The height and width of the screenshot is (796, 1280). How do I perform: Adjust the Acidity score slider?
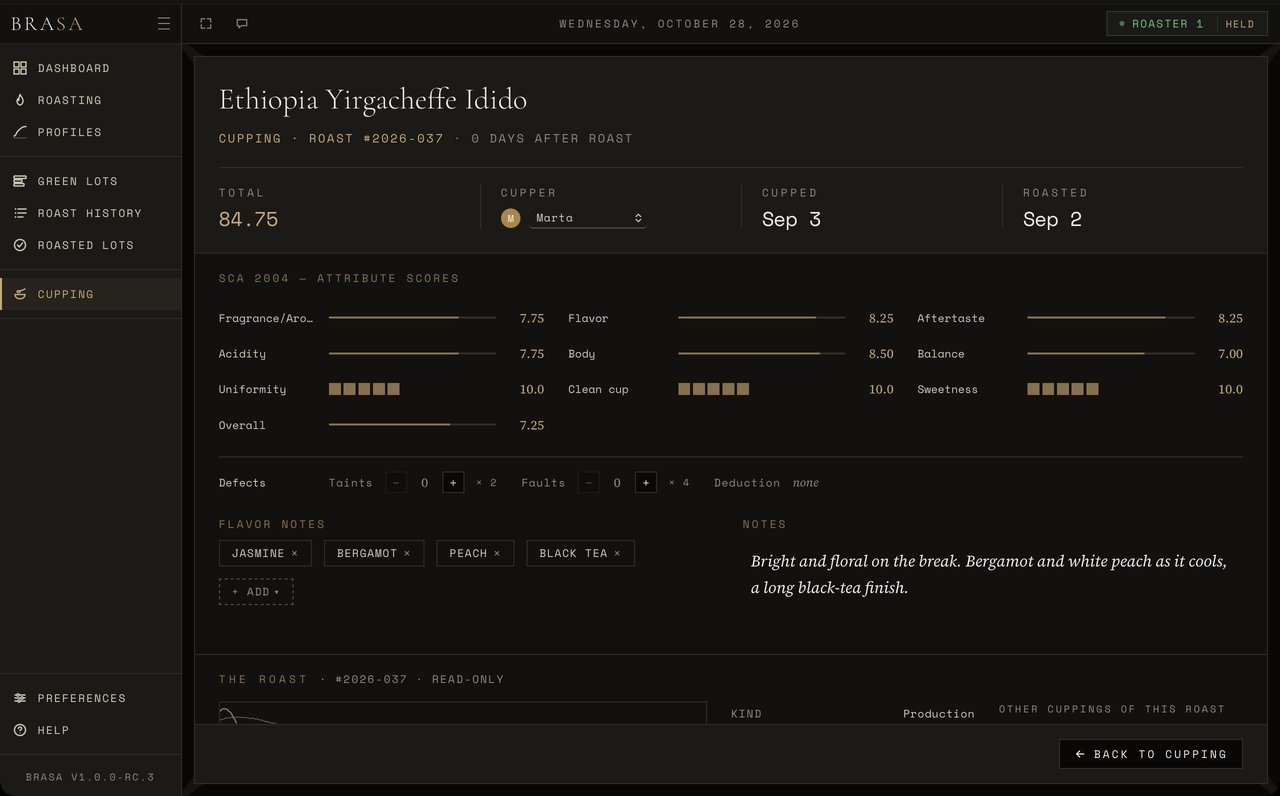412,354
